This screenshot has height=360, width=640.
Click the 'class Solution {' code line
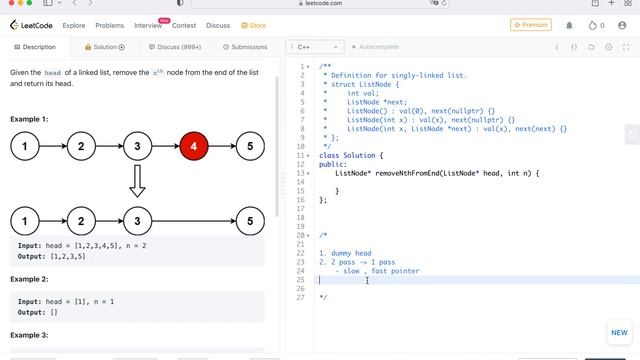click(x=351, y=156)
